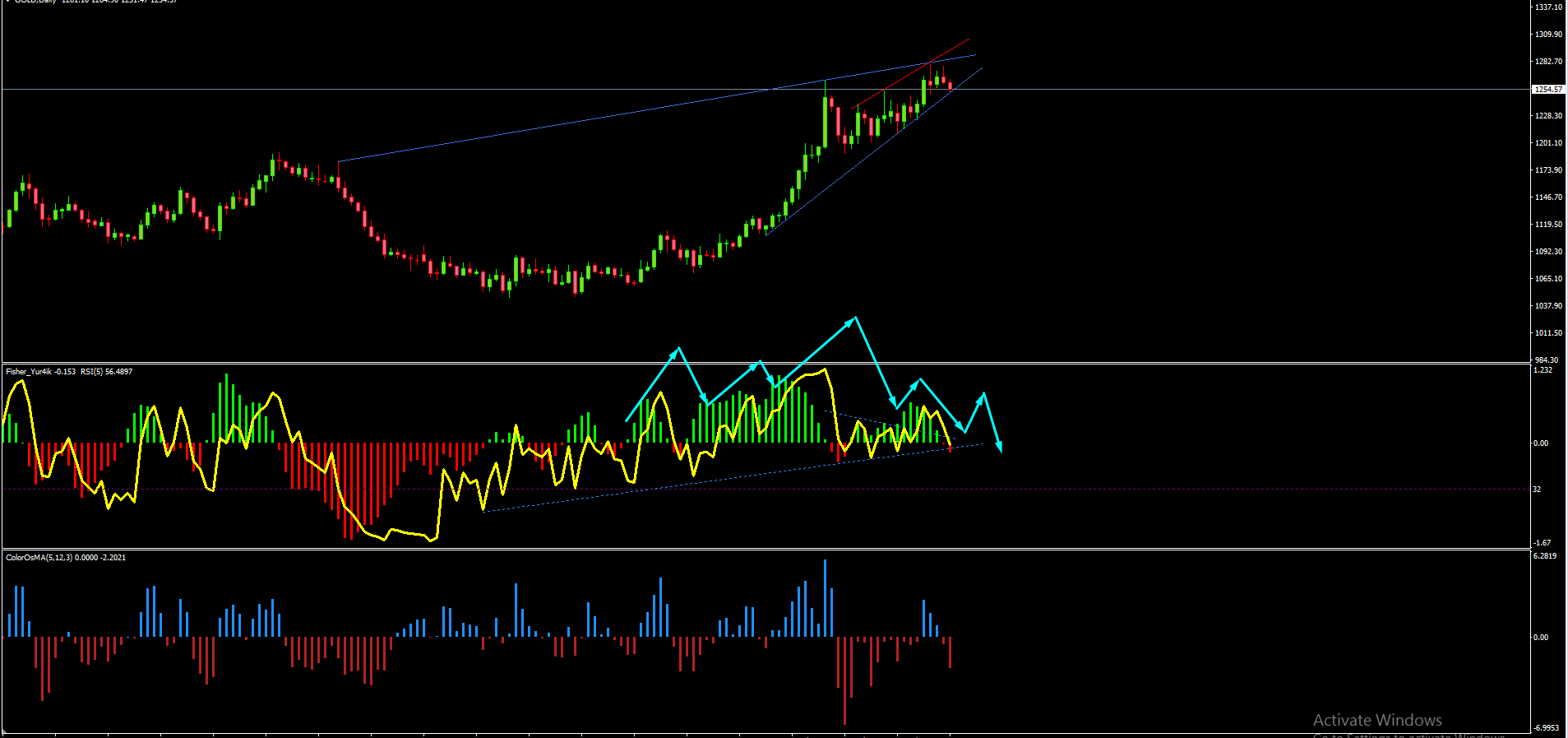Click the 1037.90 price scale label
Screen dimensions: 1568x738
point(1548,306)
